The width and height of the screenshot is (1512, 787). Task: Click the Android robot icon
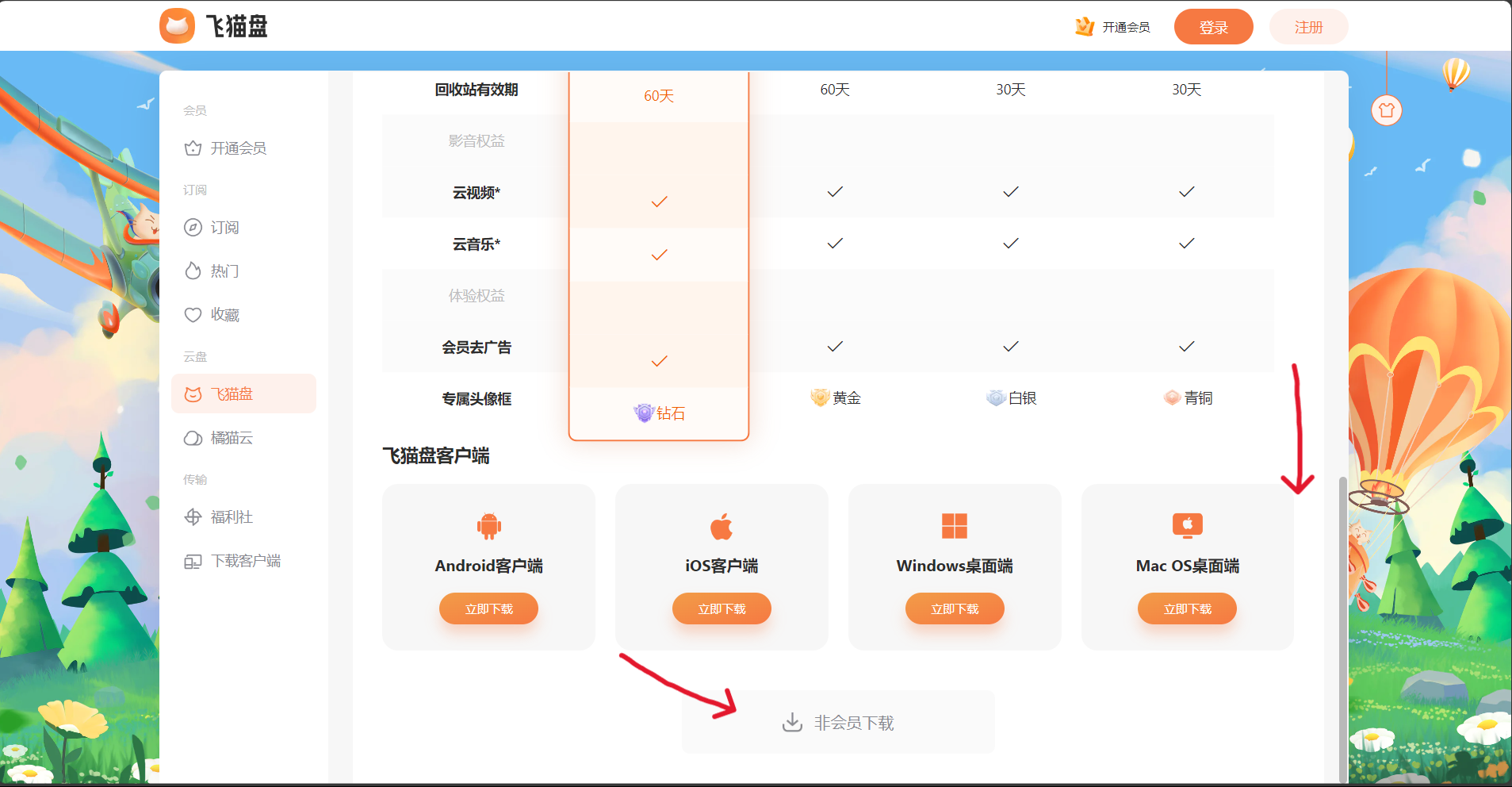tap(488, 526)
